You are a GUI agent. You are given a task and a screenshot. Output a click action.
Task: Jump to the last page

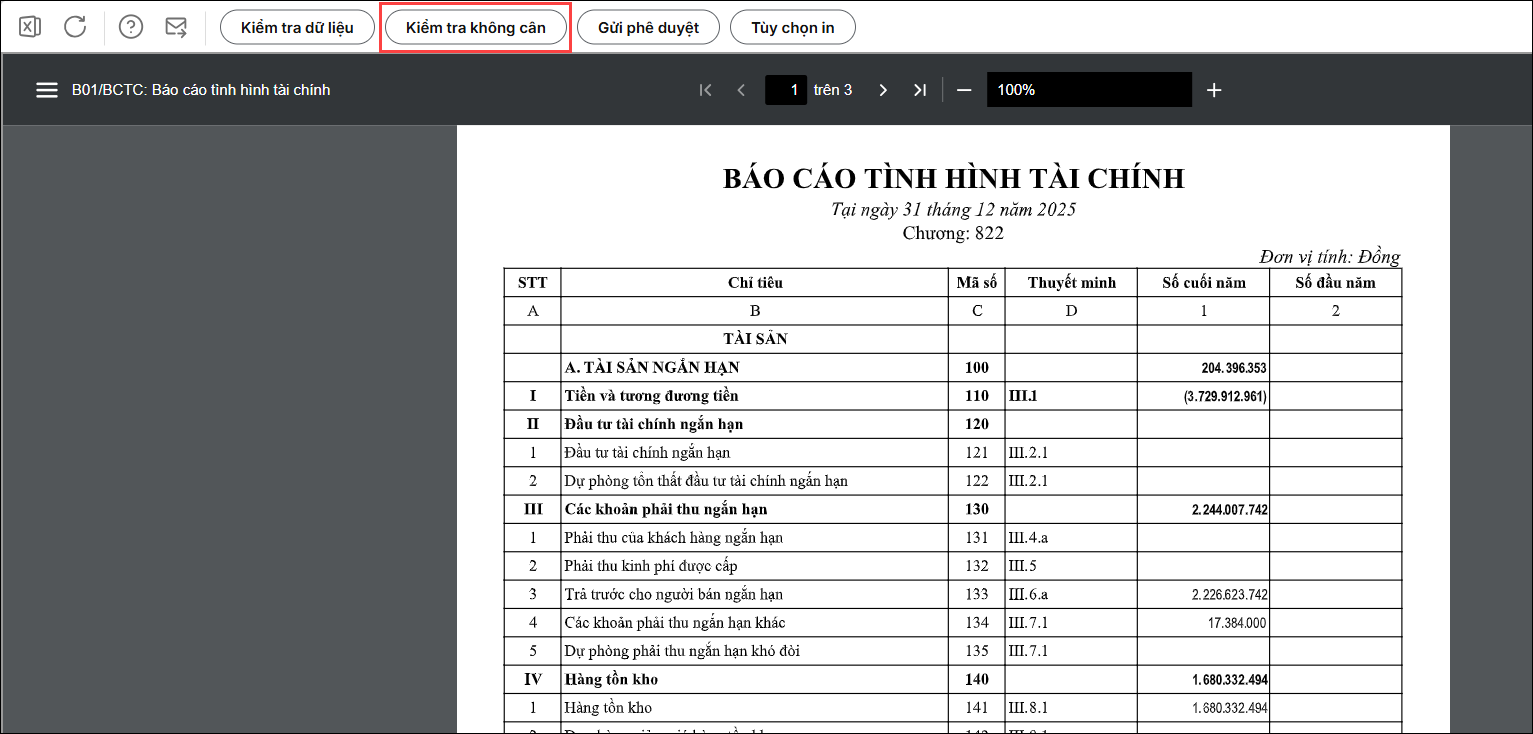pos(919,90)
